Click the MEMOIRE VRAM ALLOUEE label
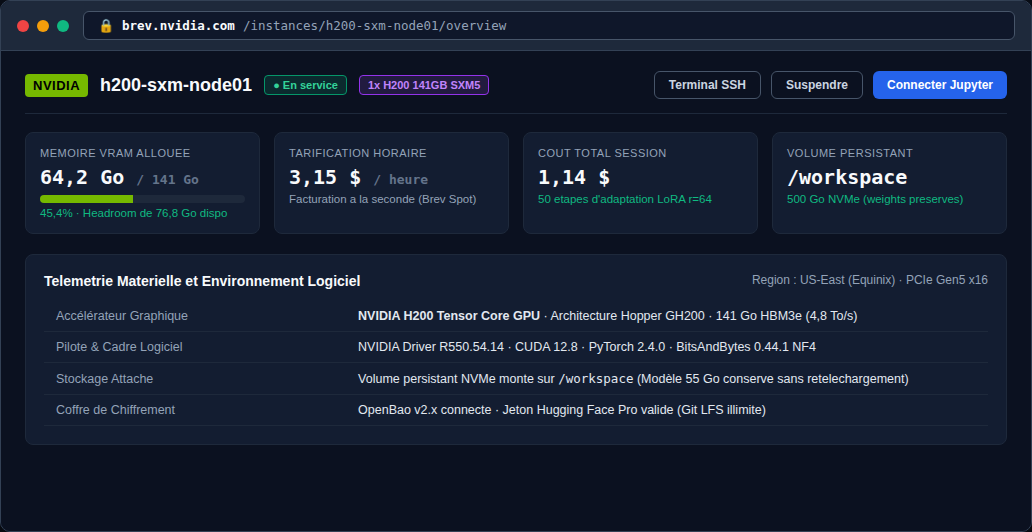1032x532 pixels. [115, 153]
